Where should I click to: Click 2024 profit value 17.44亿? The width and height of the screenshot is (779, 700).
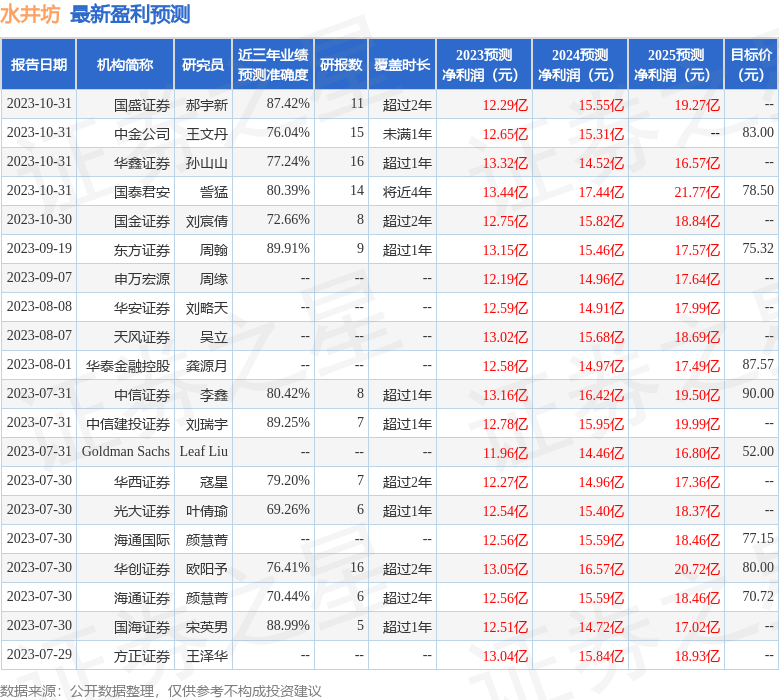pyautogui.click(x=601, y=192)
